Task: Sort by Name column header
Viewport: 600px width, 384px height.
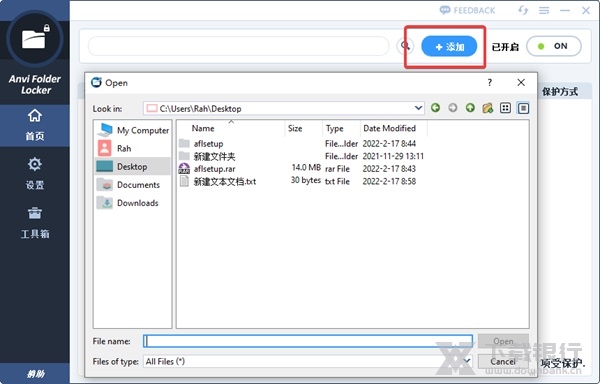Action: [x=231, y=129]
